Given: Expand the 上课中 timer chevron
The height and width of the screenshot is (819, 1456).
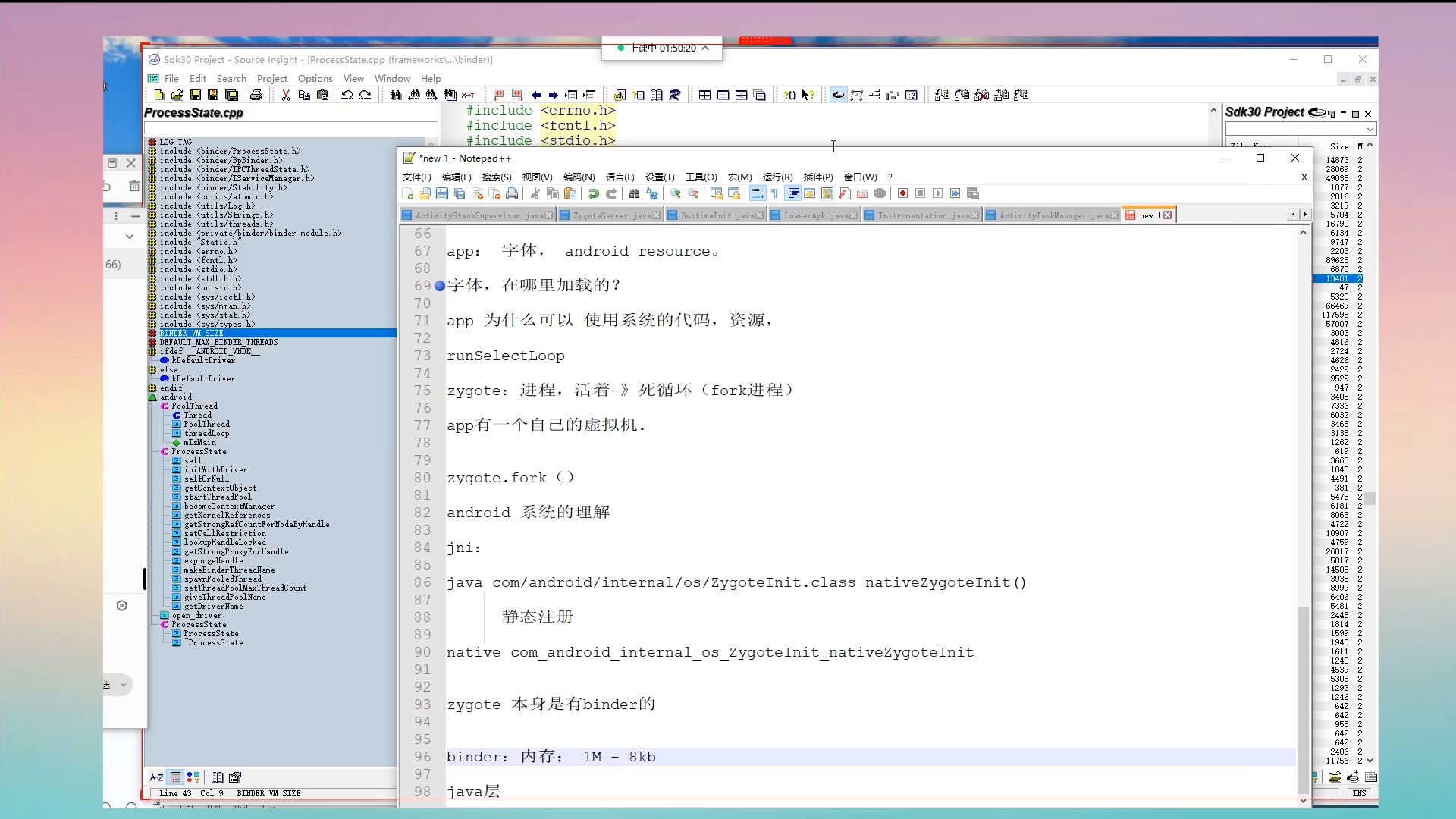Looking at the screenshot, I should pyautogui.click(x=705, y=48).
